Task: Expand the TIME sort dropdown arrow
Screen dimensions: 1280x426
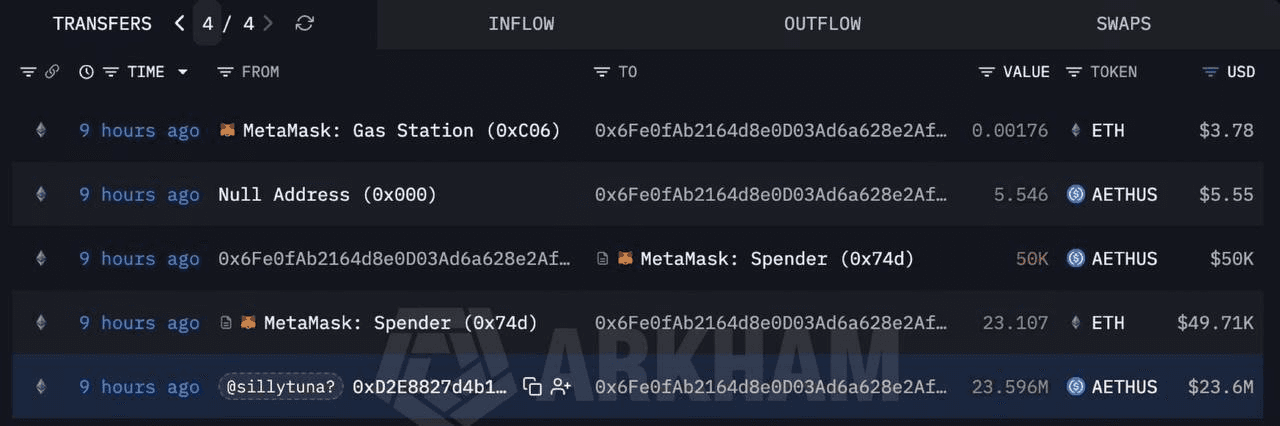Action: pos(183,72)
